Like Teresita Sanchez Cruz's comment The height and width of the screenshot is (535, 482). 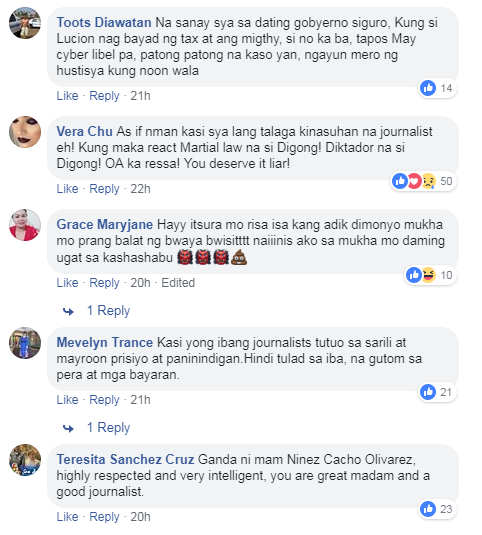click(67, 517)
